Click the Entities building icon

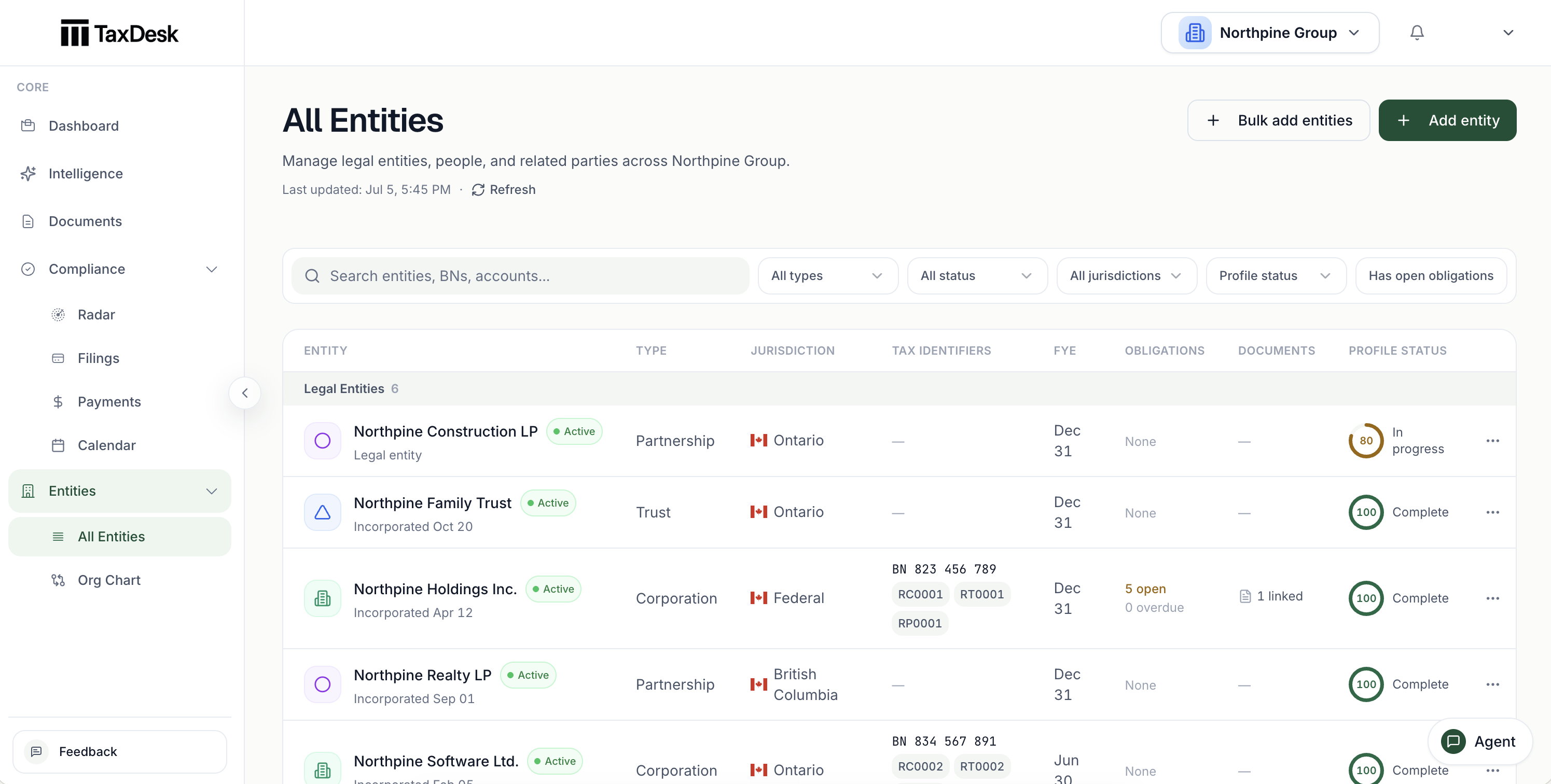click(x=29, y=491)
